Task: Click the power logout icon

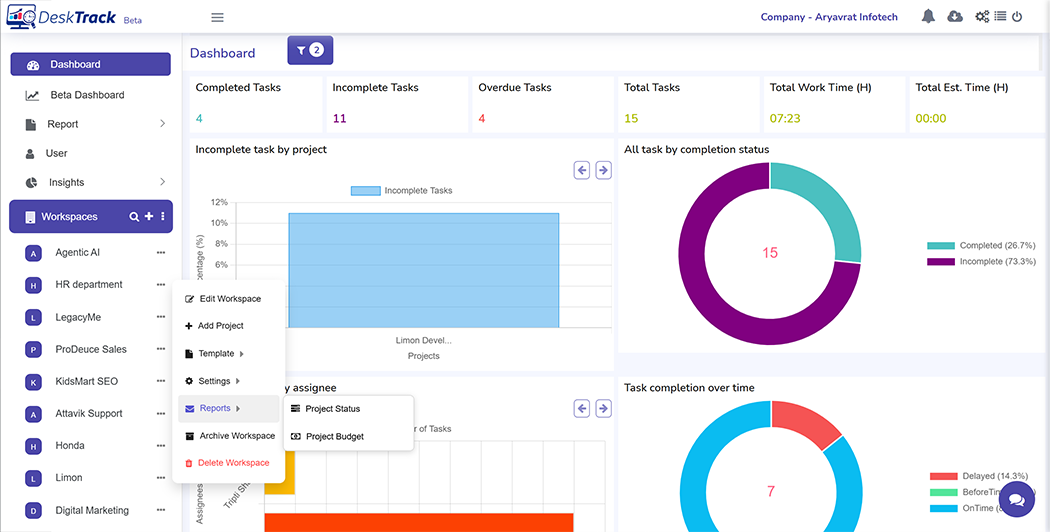Action: point(1017,17)
